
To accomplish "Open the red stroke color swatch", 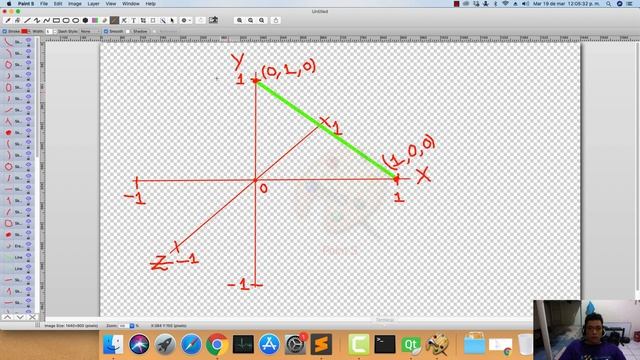I will (x=25, y=31).
